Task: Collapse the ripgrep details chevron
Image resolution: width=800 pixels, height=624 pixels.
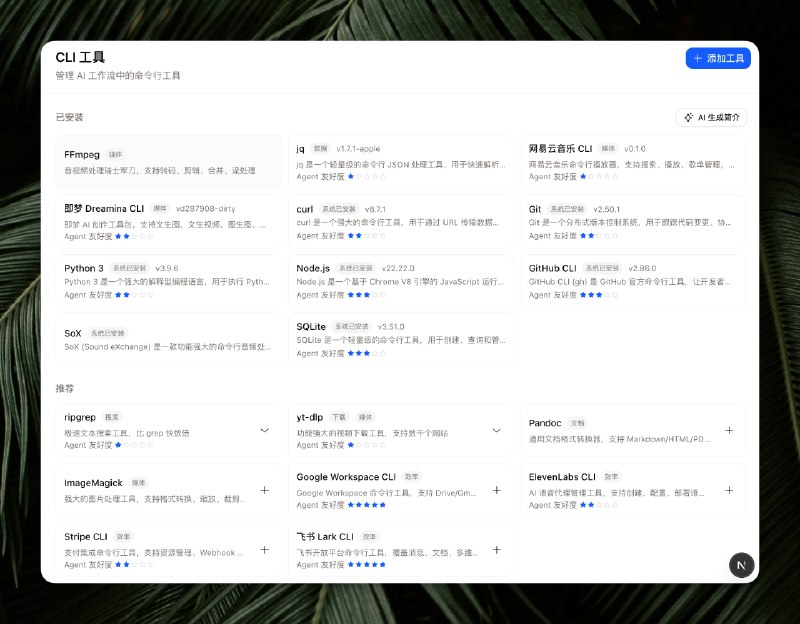Action: [x=264, y=430]
